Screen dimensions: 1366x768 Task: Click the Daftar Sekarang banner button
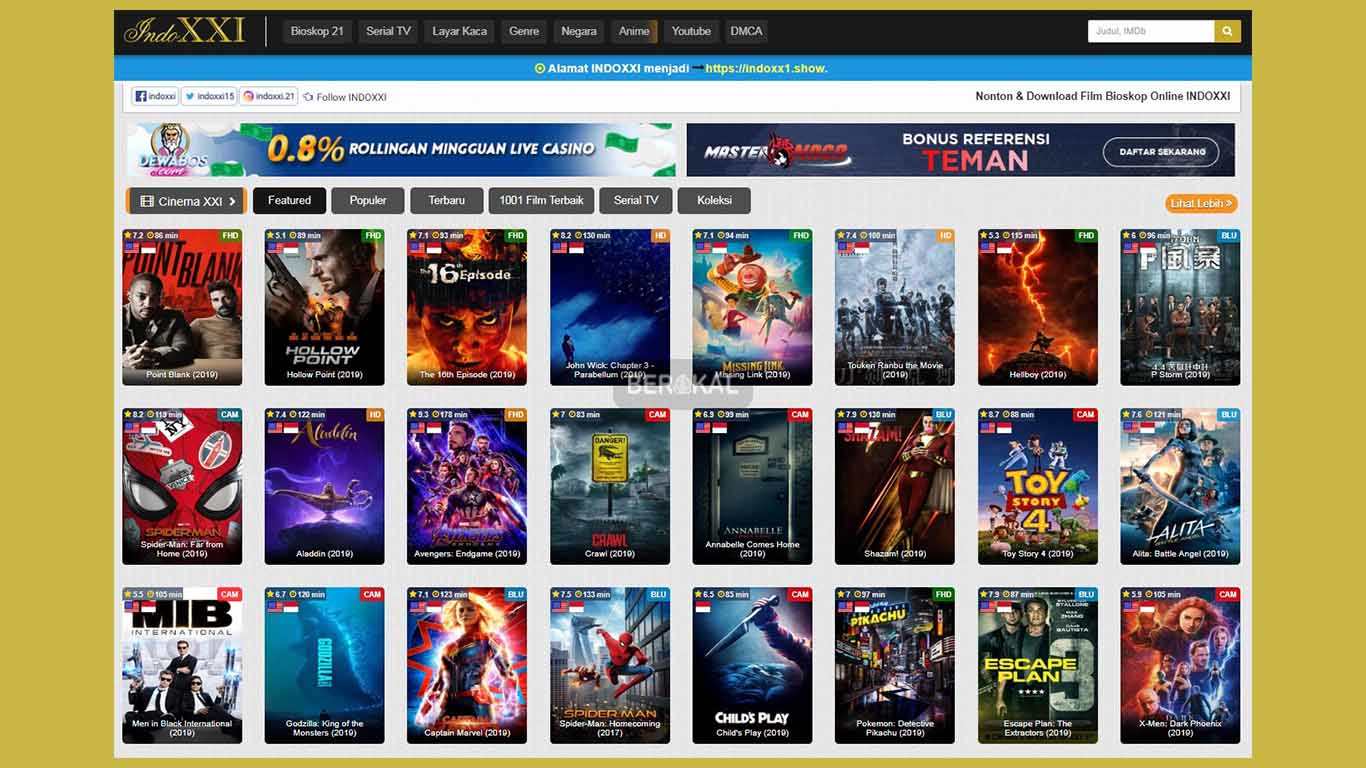(1161, 152)
